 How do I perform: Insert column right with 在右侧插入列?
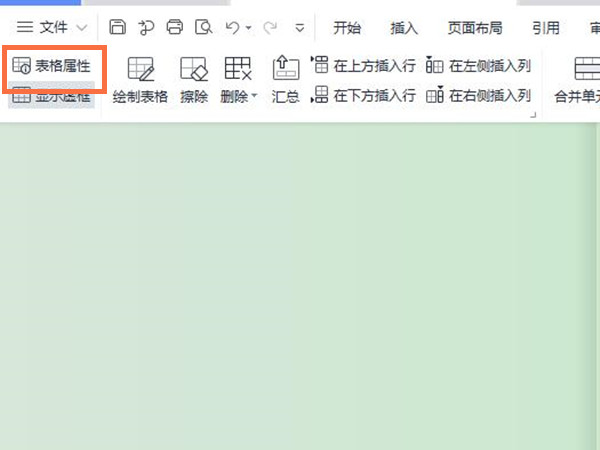(478, 96)
